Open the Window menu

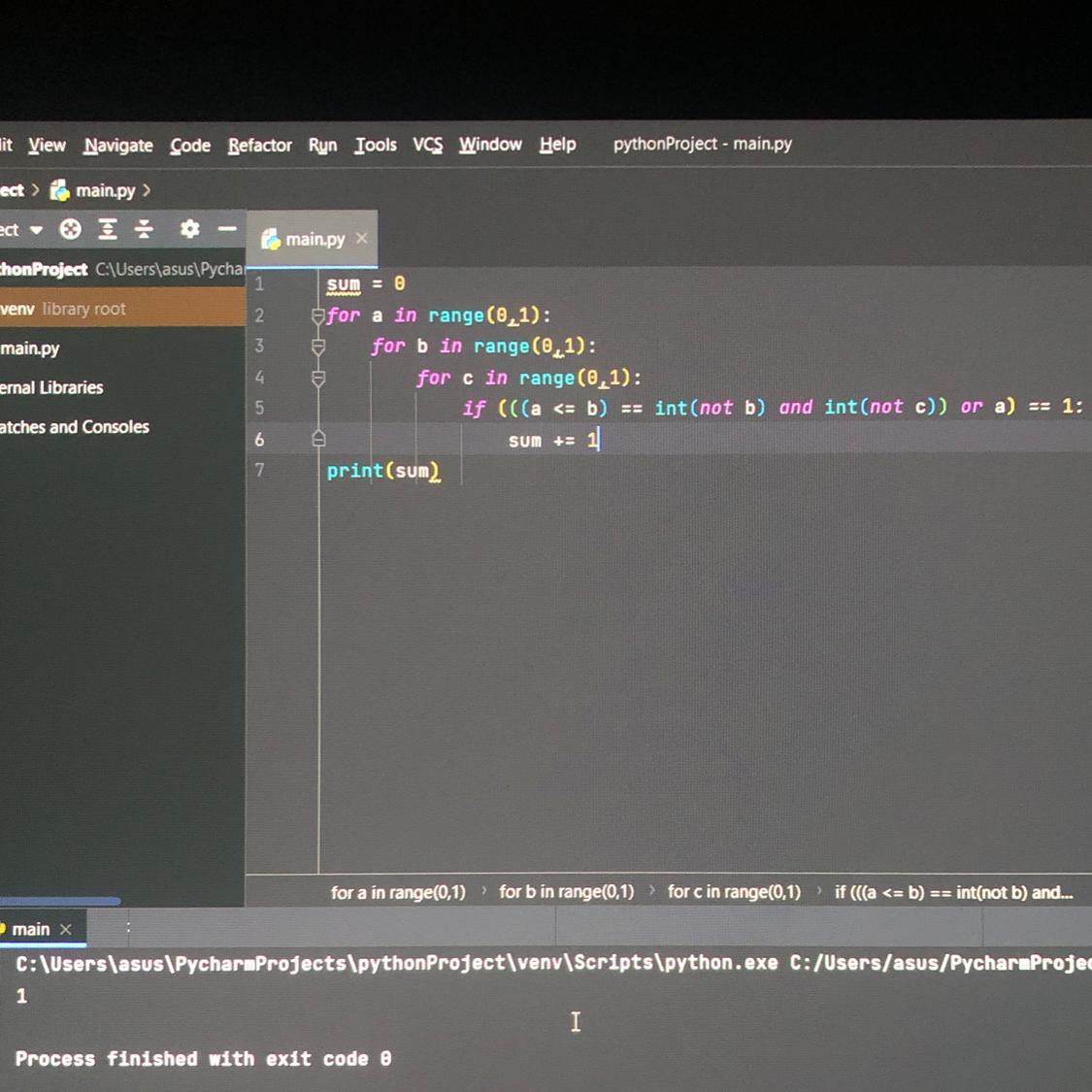[490, 145]
